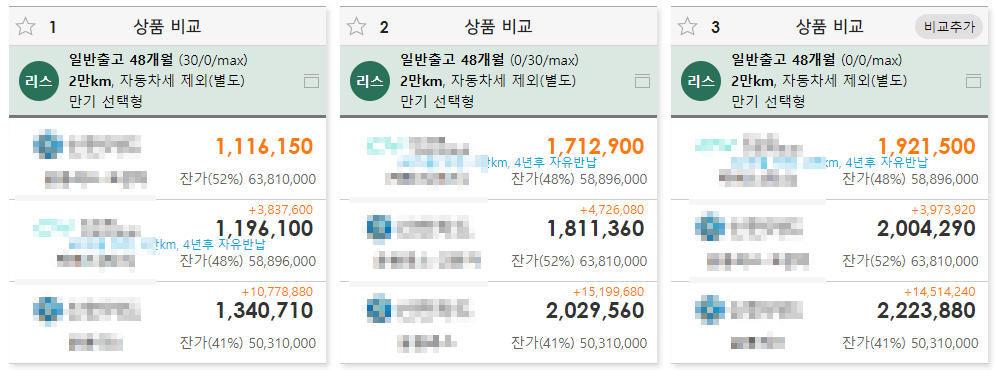This screenshot has width=996, height=370.
Task: Click the 상품 비교 title of card 2
Action: coord(499,27)
